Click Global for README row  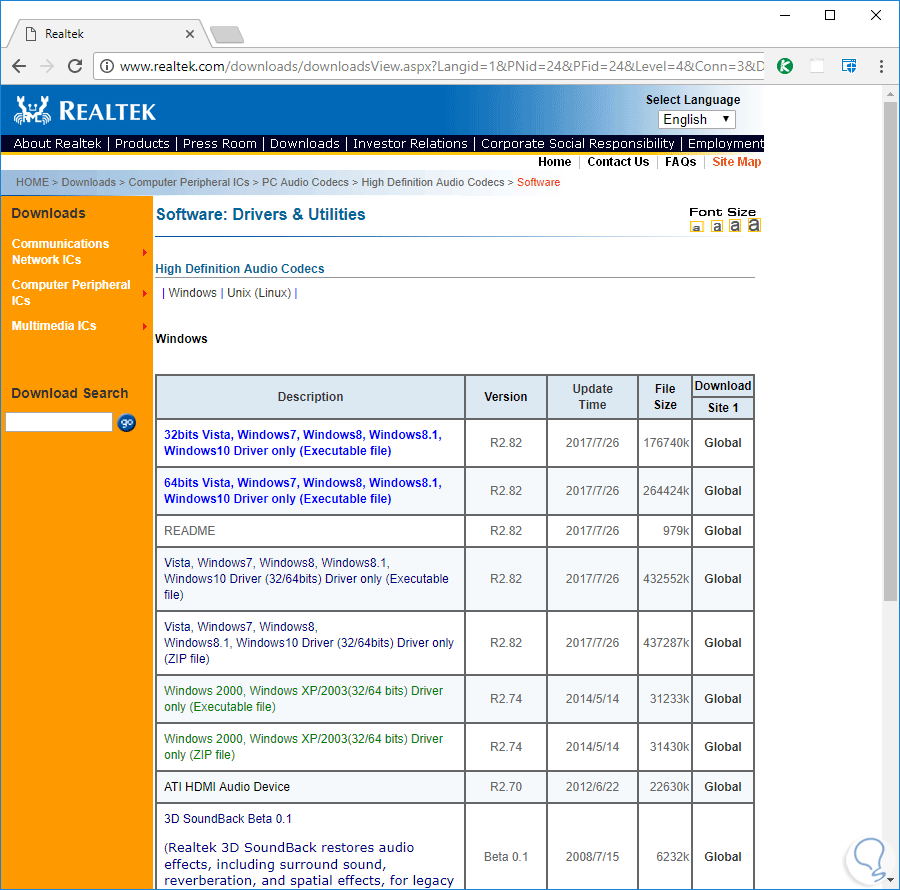(723, 531)
